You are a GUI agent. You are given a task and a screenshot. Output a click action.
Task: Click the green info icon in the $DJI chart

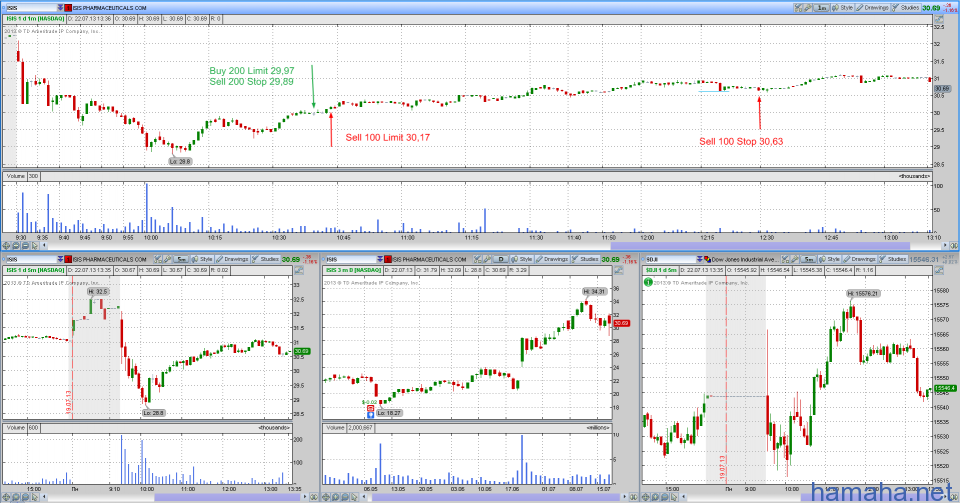[648, 282]
